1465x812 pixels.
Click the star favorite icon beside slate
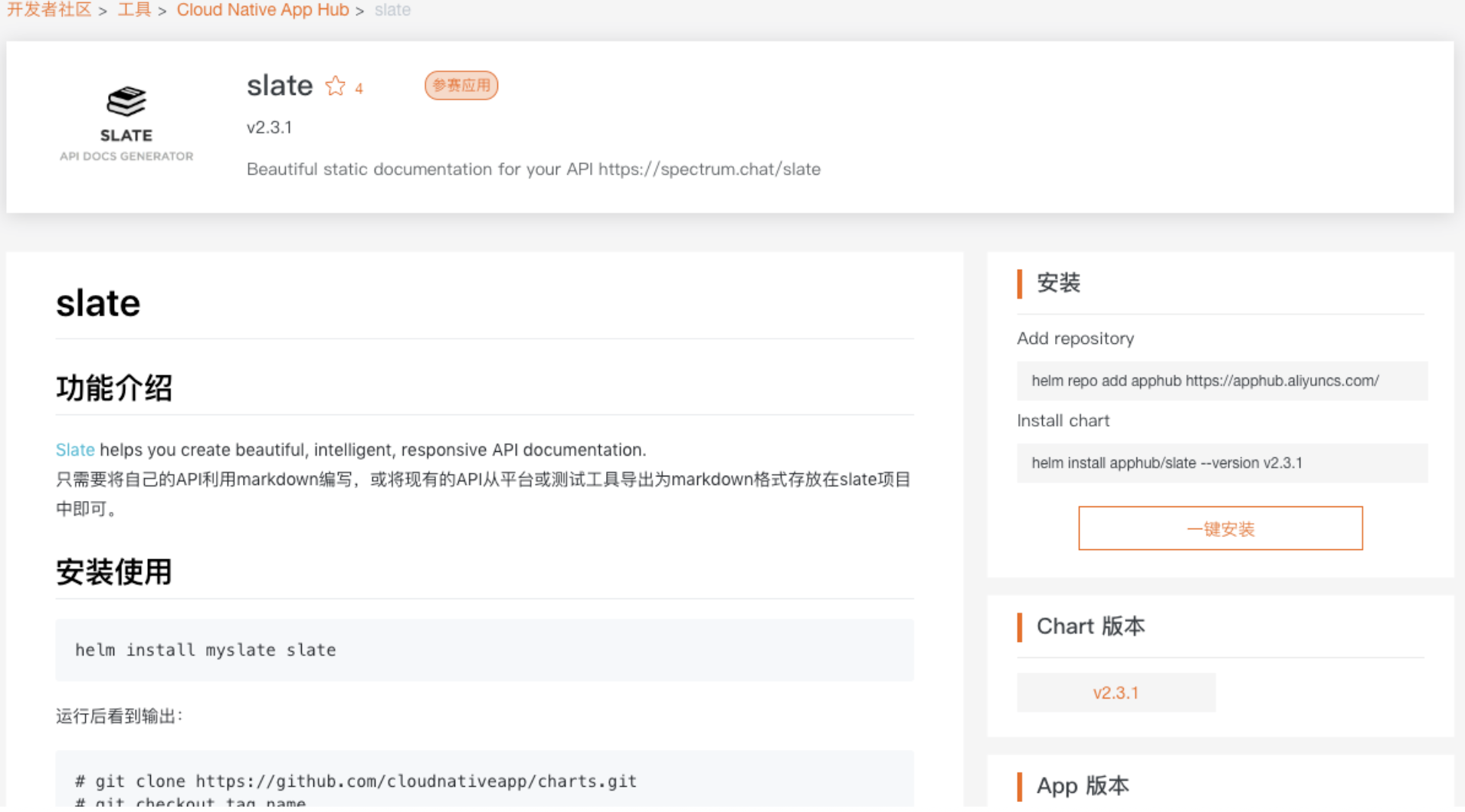[335, 86]
